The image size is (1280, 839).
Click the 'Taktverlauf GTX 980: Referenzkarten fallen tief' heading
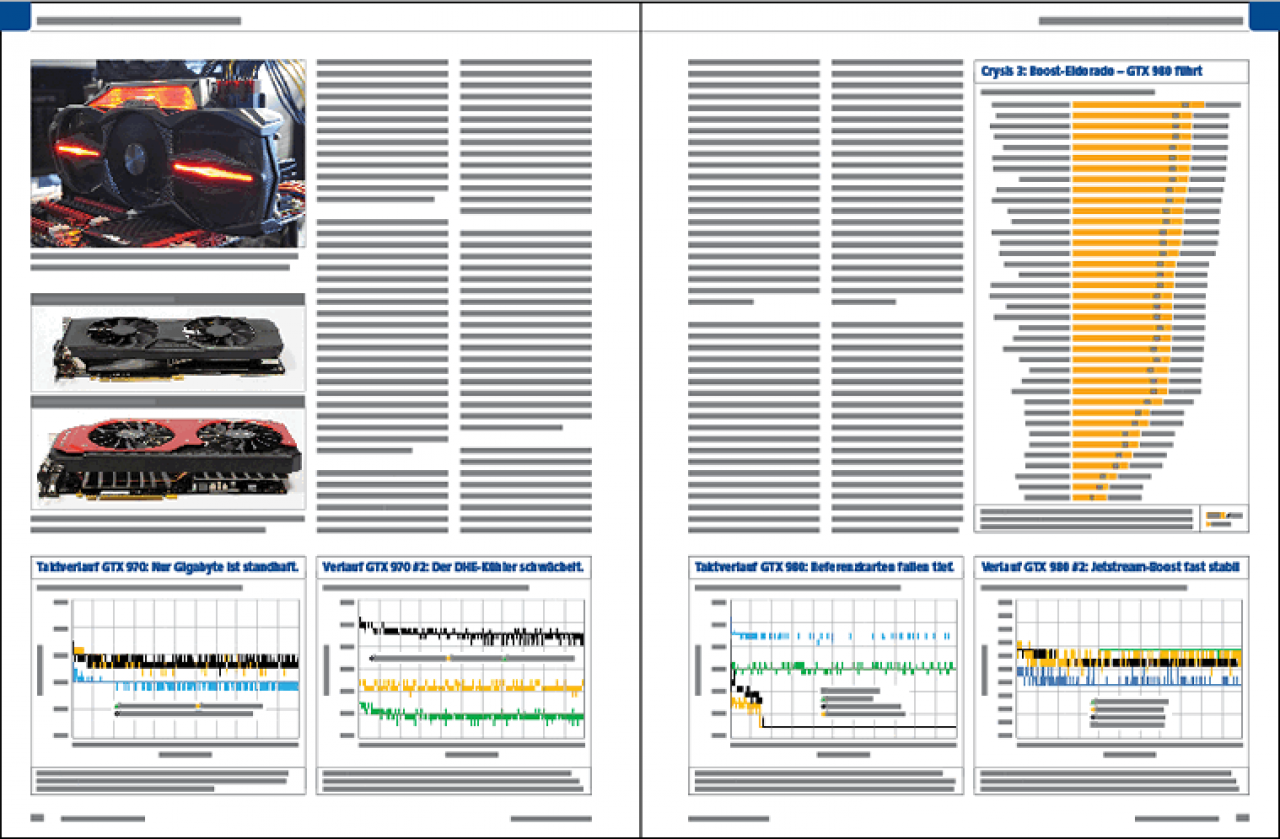(824, 567)
